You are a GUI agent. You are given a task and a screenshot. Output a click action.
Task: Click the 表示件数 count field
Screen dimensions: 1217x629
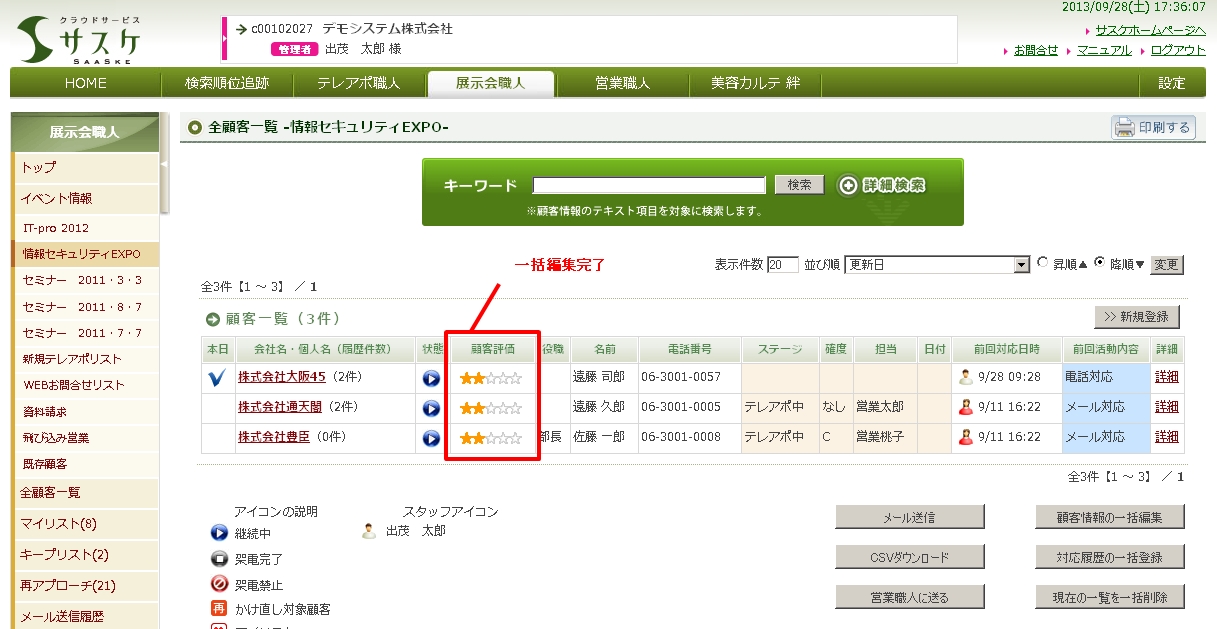click(x=782, y=265)
